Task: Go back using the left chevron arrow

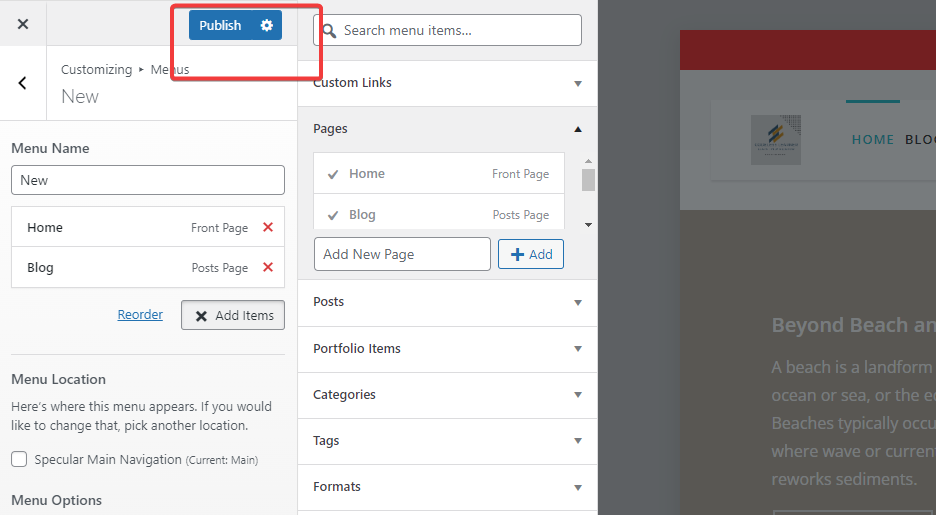Action: tap(23, 83)
